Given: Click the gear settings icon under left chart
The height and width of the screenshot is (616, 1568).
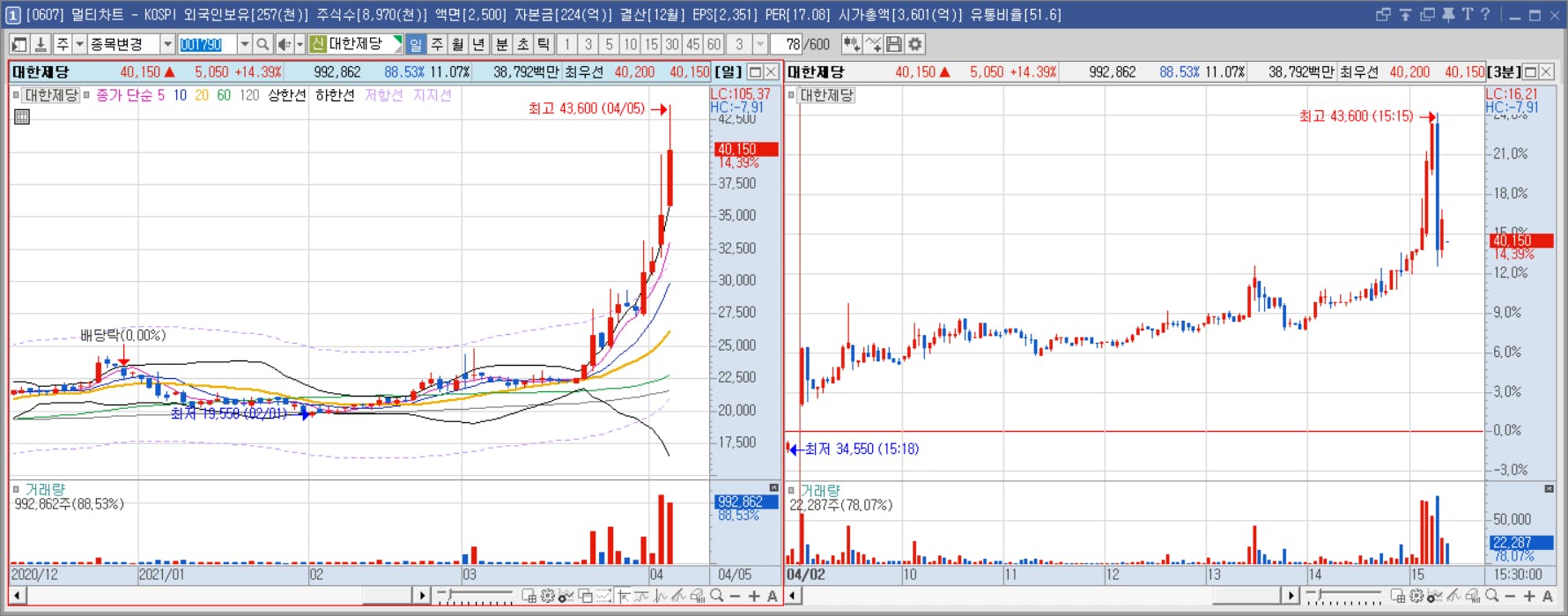Looking at the screenshot, I should (548, 597).
